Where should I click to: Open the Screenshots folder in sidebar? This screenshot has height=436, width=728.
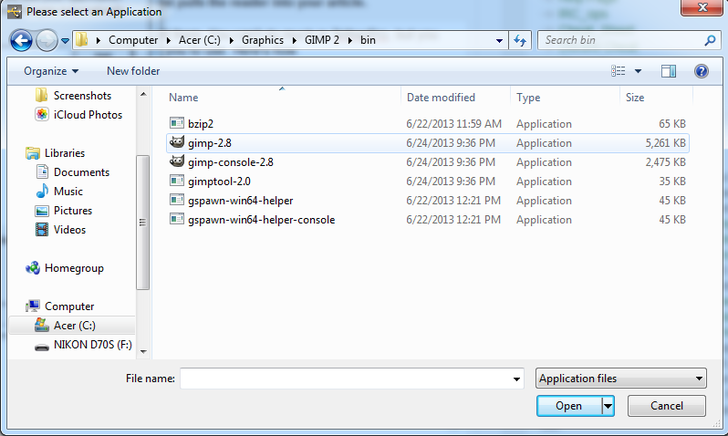(x=74, y=95)
